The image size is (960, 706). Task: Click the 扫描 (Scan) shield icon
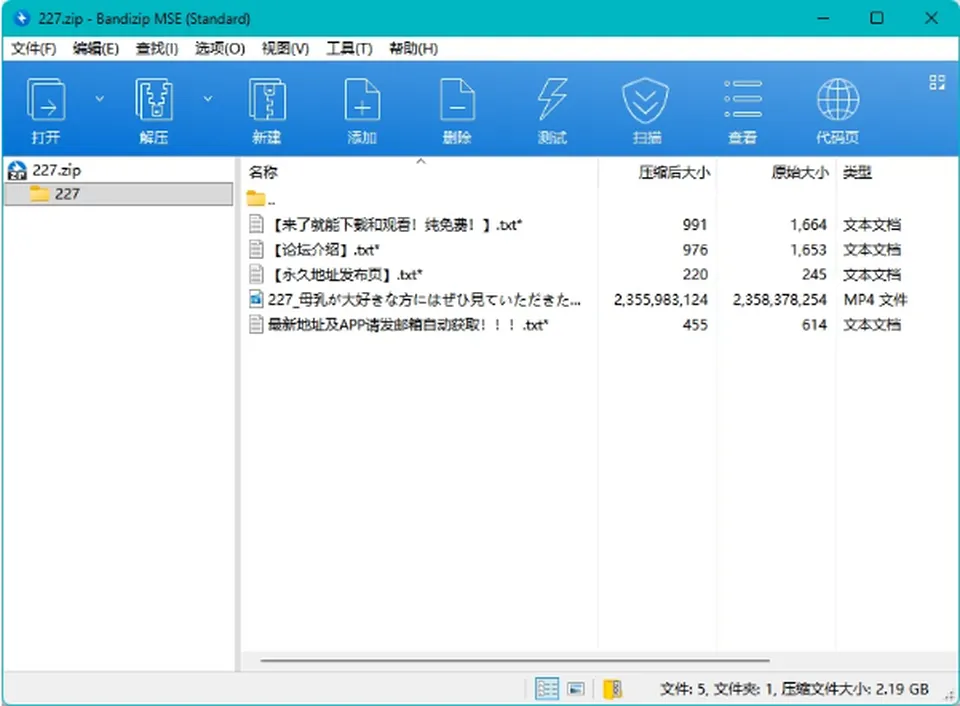point(647,109)
